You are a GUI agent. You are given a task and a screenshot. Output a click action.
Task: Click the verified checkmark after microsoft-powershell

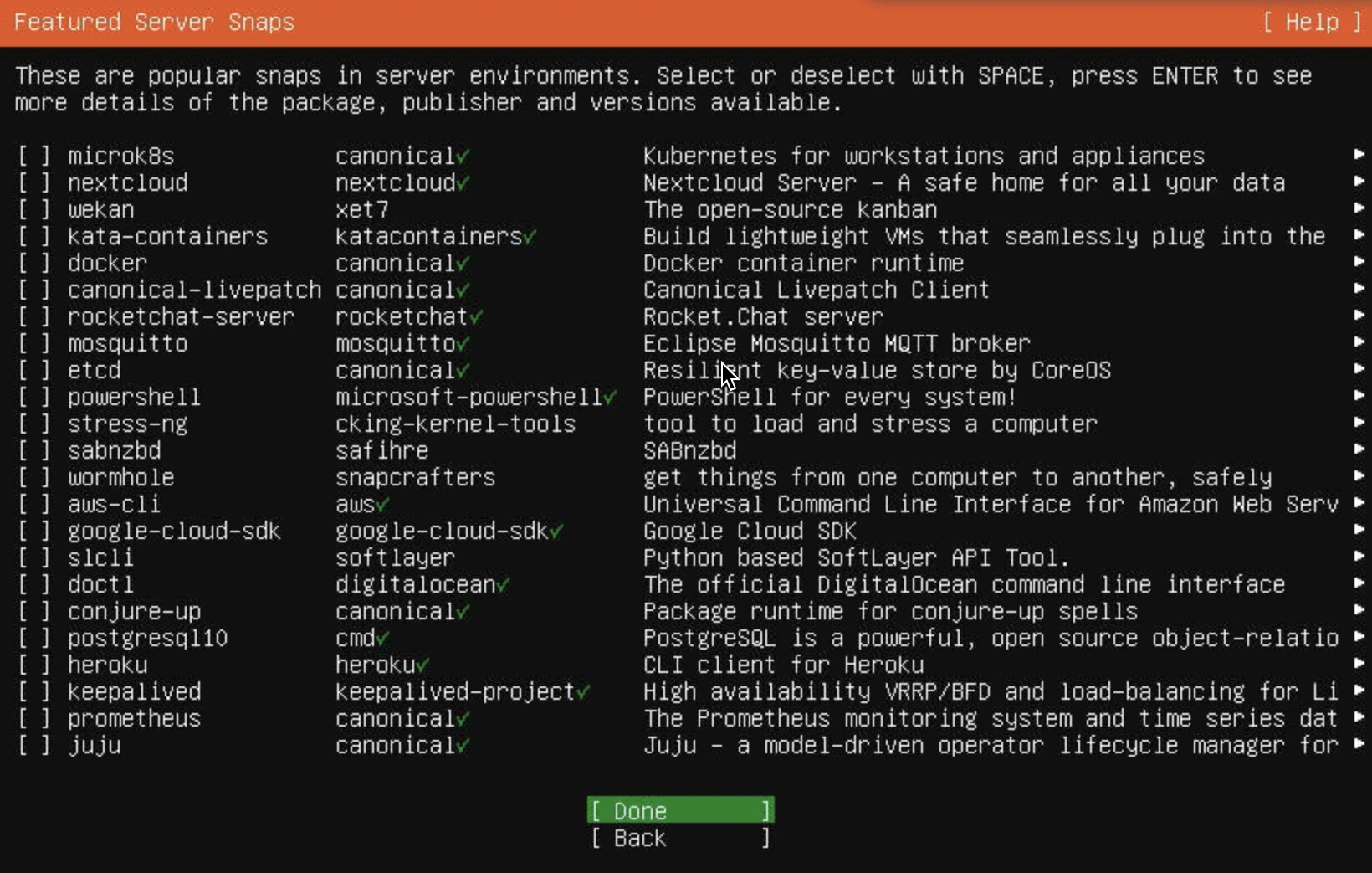(610, 398)
